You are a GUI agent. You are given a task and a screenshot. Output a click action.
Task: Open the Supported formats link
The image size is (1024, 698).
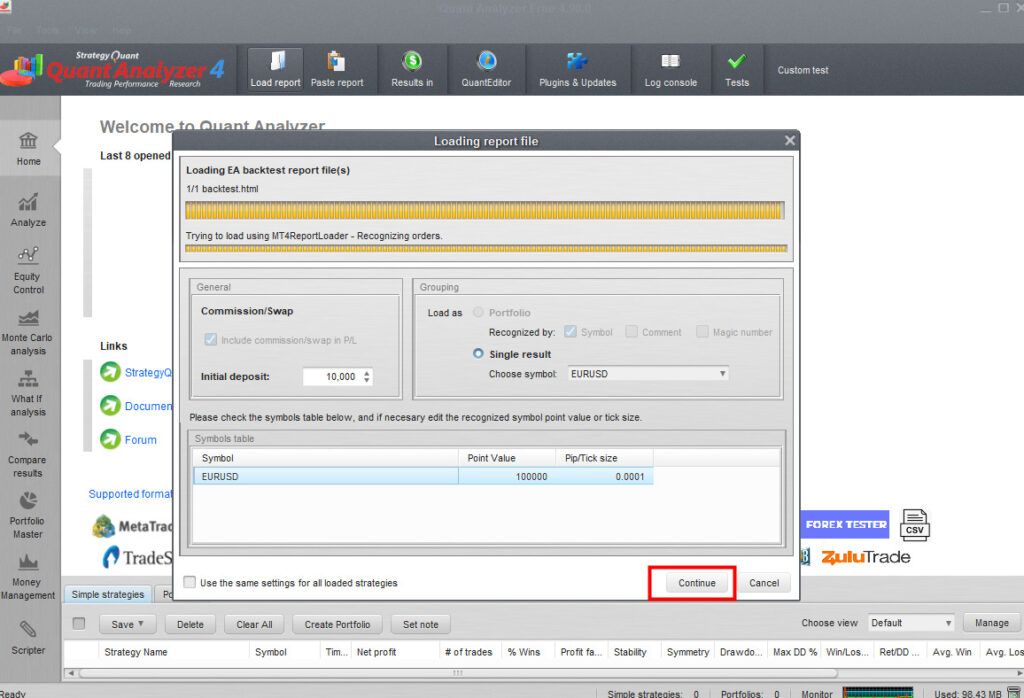click(130, 494)
